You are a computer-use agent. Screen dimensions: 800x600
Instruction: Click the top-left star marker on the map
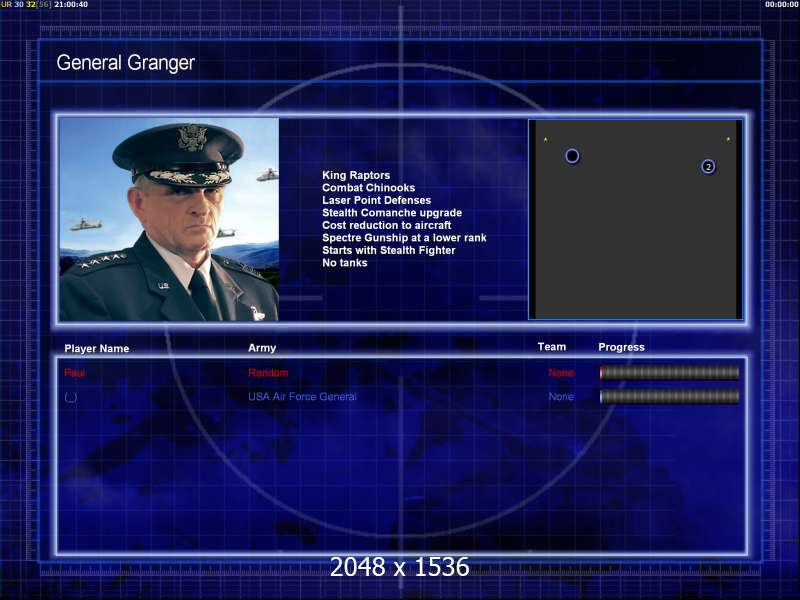pyautogui.click(x=545, y=139)
